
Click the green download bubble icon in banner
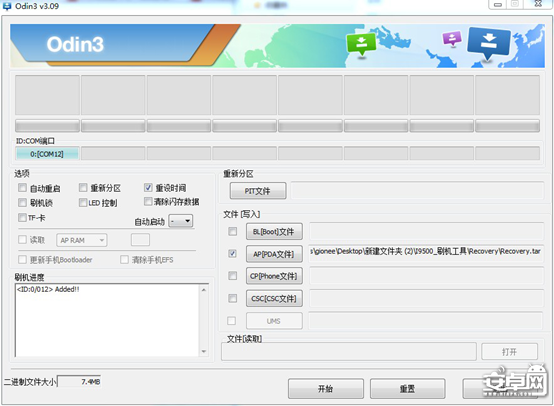point(361,44)
